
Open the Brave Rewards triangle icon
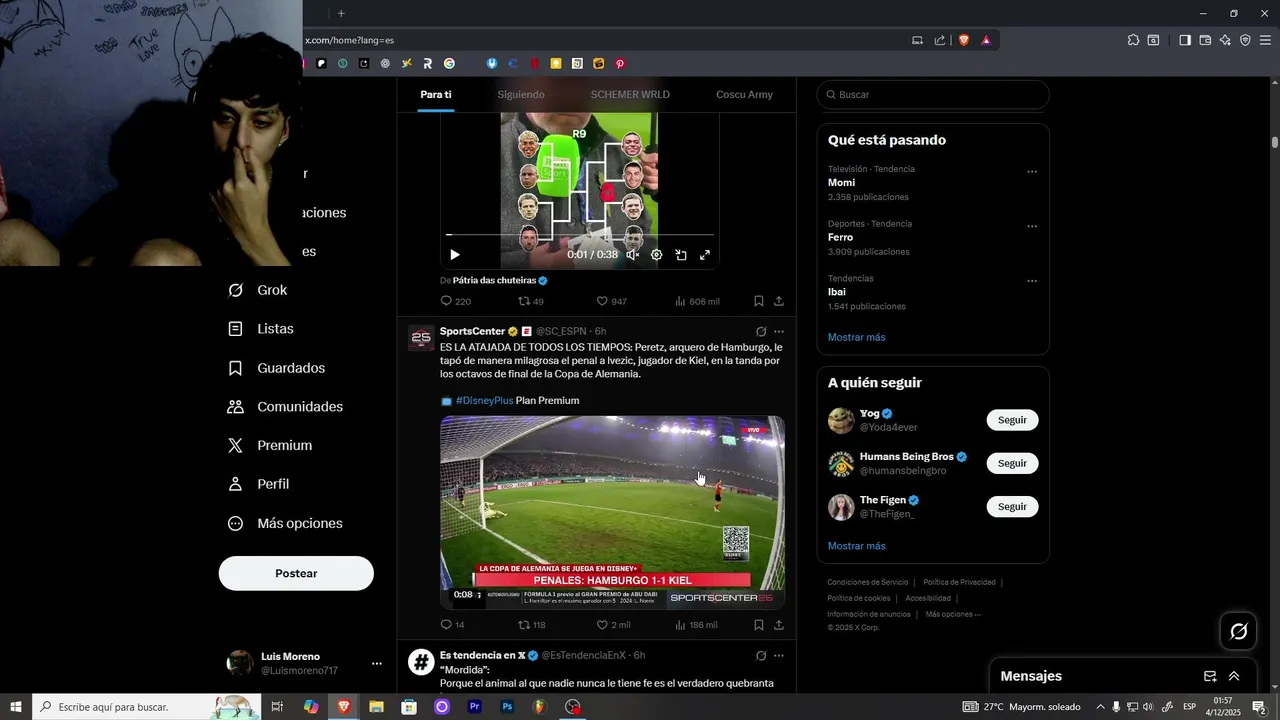click(986, 40)
